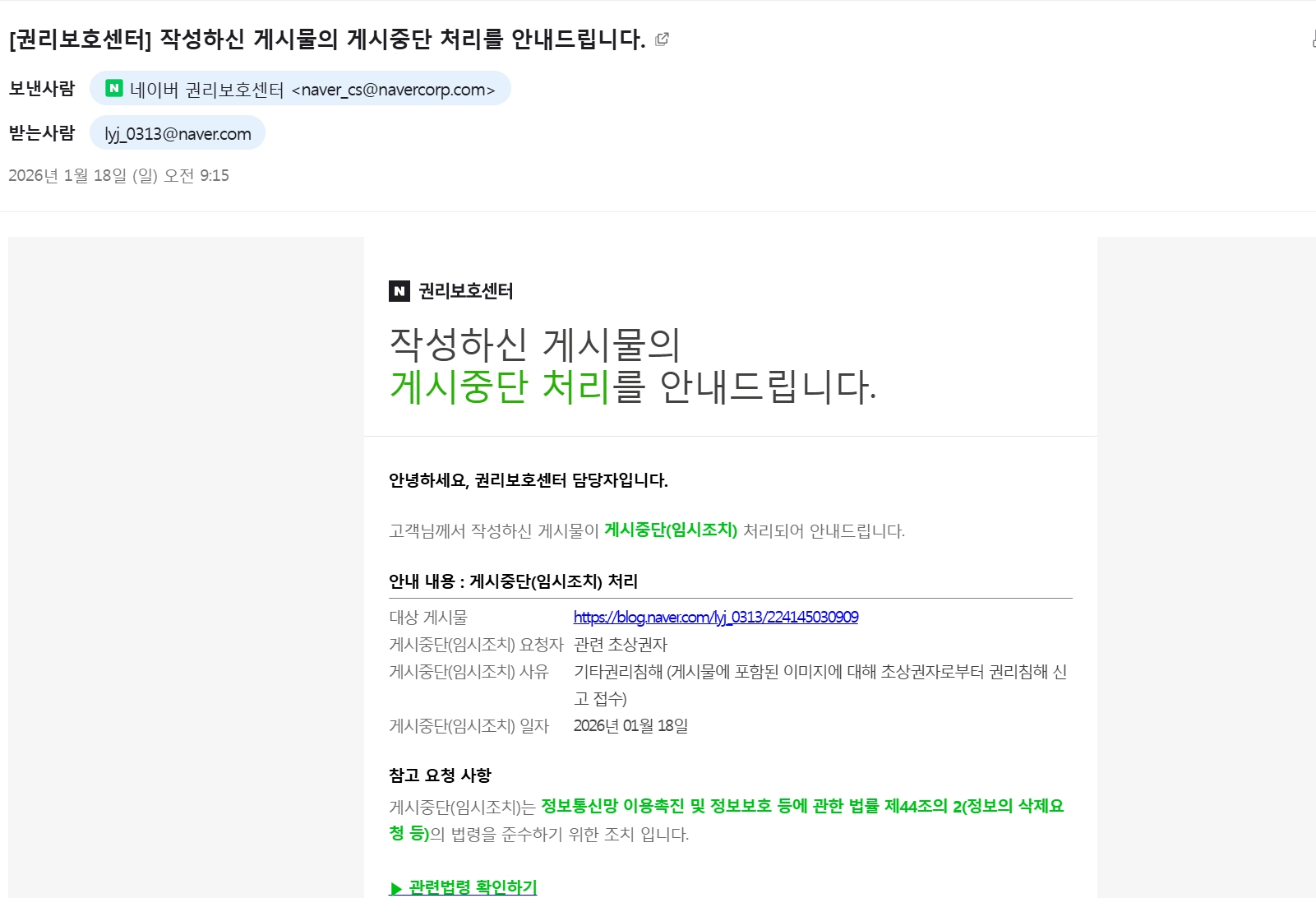Click the received time 오전 9:15 line
The image size is (1316, 898).
[118, 175]
